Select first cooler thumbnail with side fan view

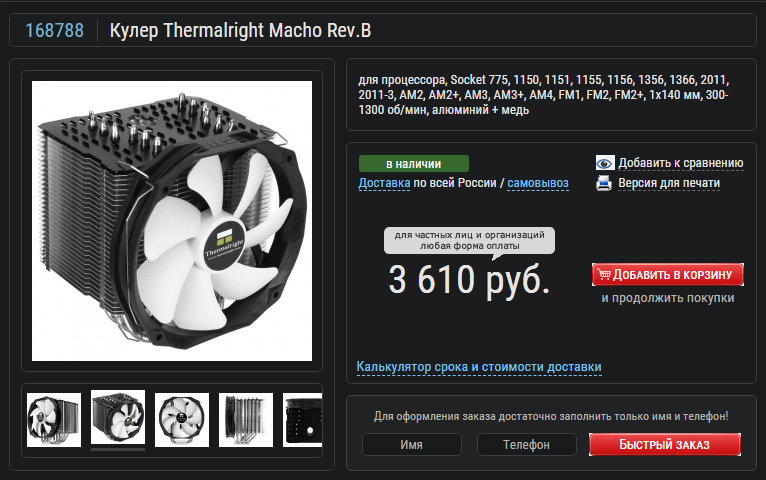point(54,419)
